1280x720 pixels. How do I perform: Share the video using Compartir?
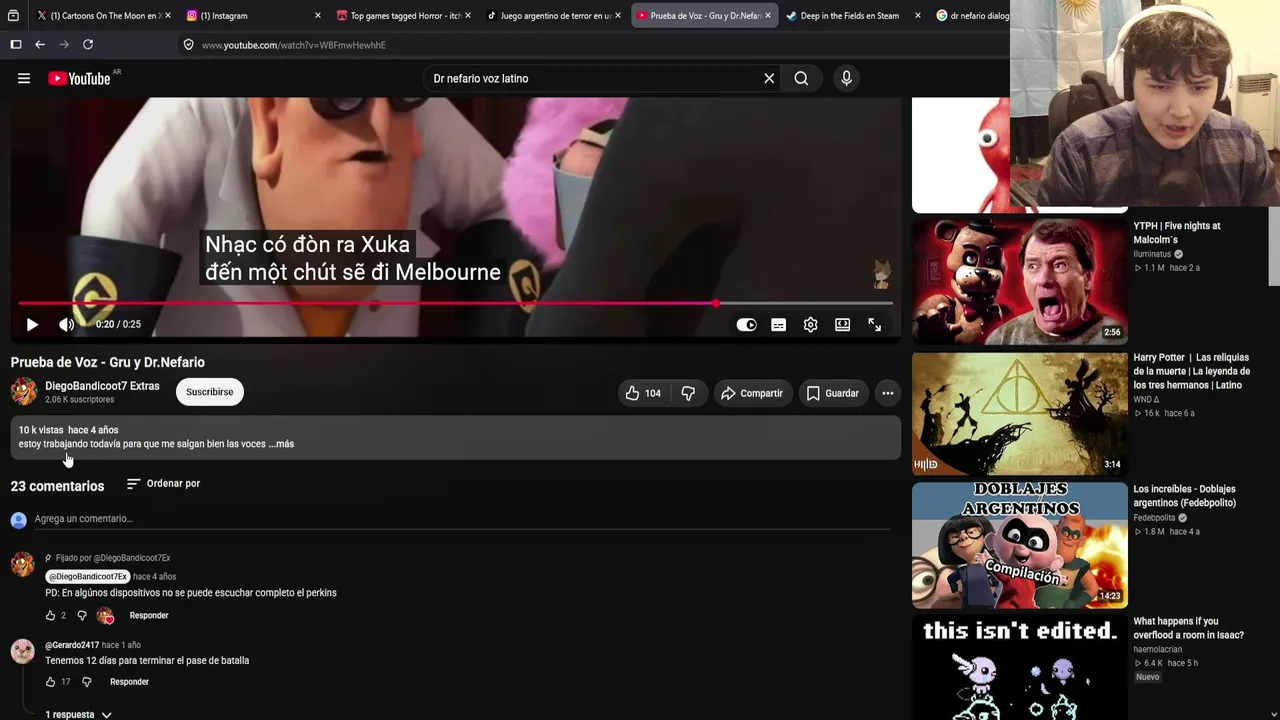[x=752, y=393]
